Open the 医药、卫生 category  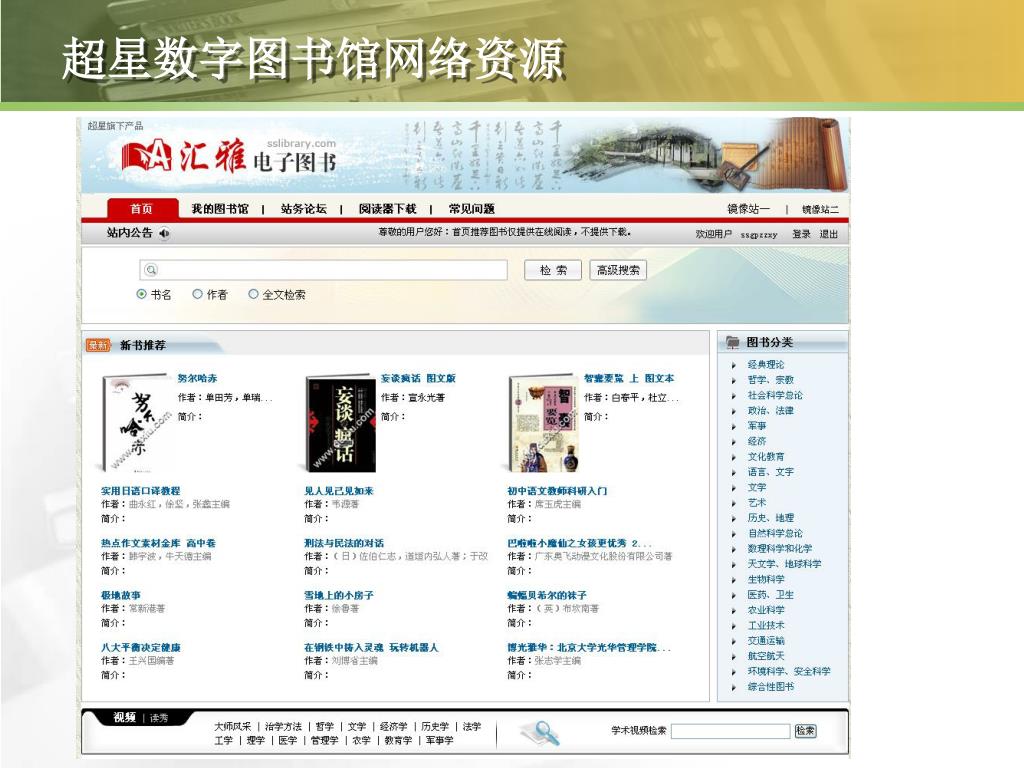[771, 595]
